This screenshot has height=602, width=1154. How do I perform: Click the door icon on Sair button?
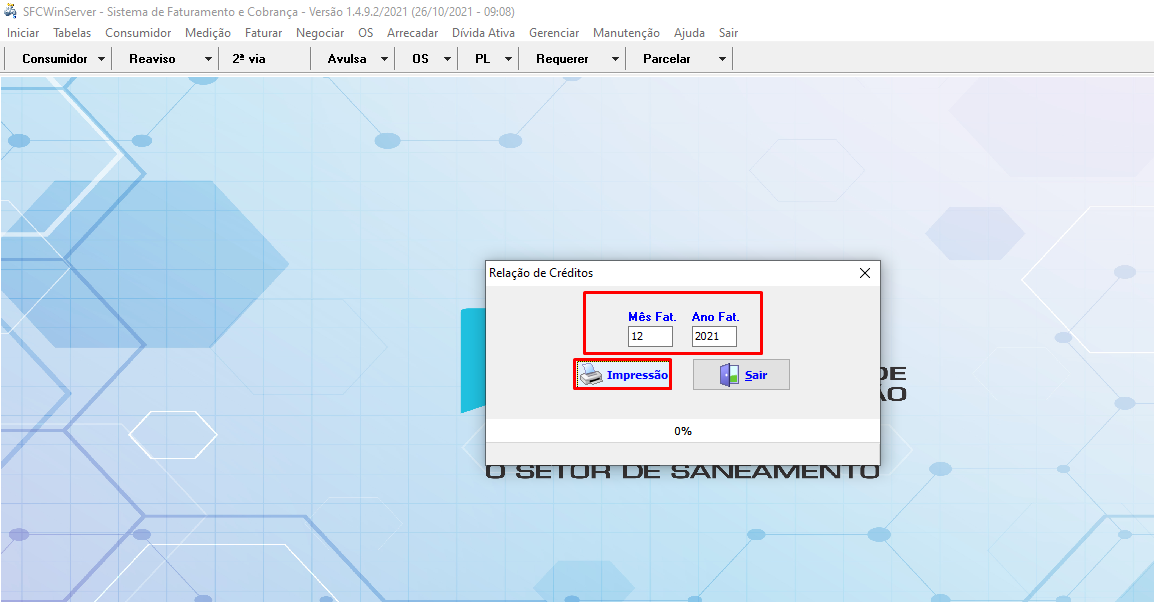click(730, 375)
